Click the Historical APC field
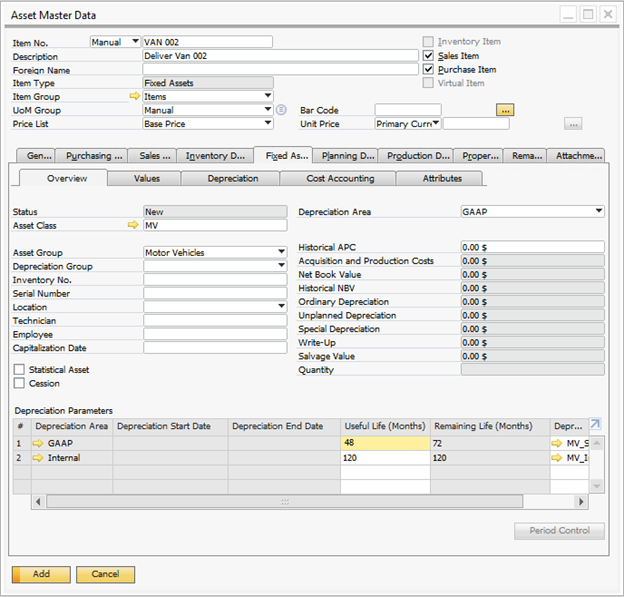624x597 pixels. pos(532,247)
